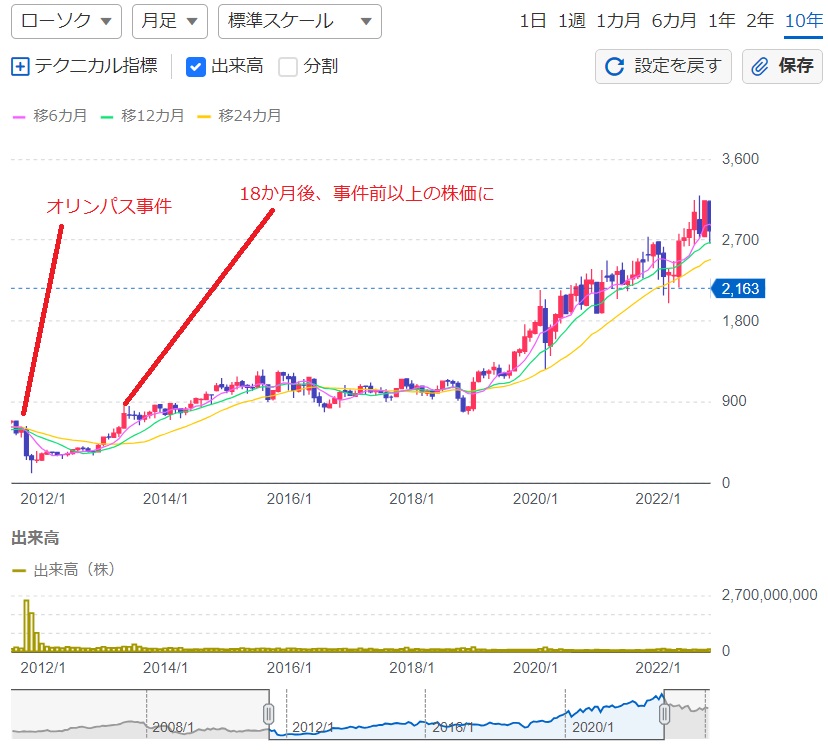Select the 6カ月 period tab

click(672, 21)
